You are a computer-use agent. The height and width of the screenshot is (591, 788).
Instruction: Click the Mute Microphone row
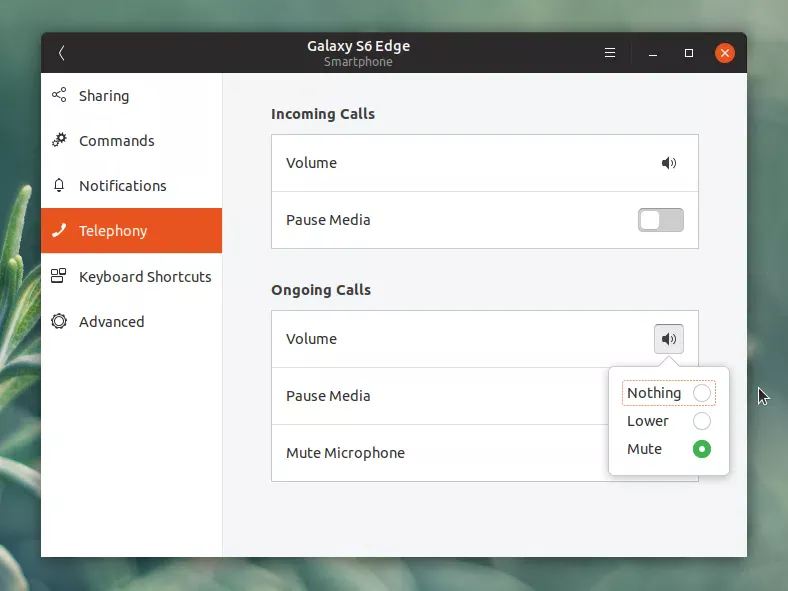coord(430,453)
